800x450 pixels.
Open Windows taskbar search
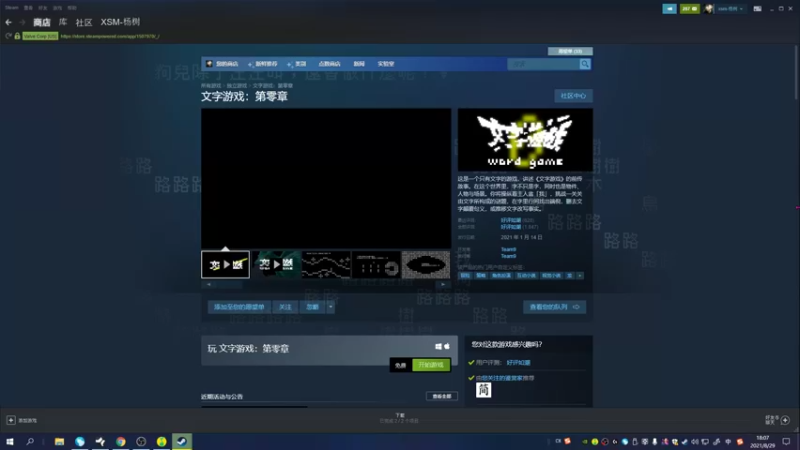[x=30, y=442]
